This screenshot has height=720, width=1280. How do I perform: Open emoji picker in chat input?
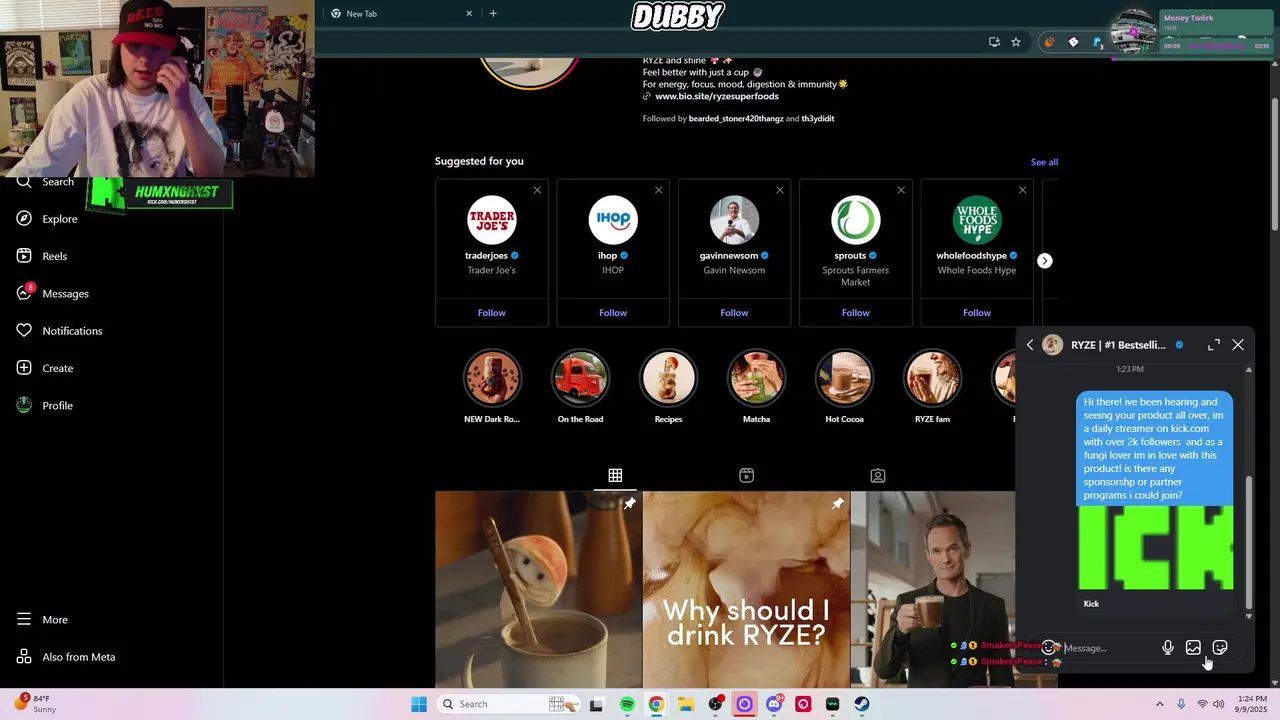coord(1048,648)
